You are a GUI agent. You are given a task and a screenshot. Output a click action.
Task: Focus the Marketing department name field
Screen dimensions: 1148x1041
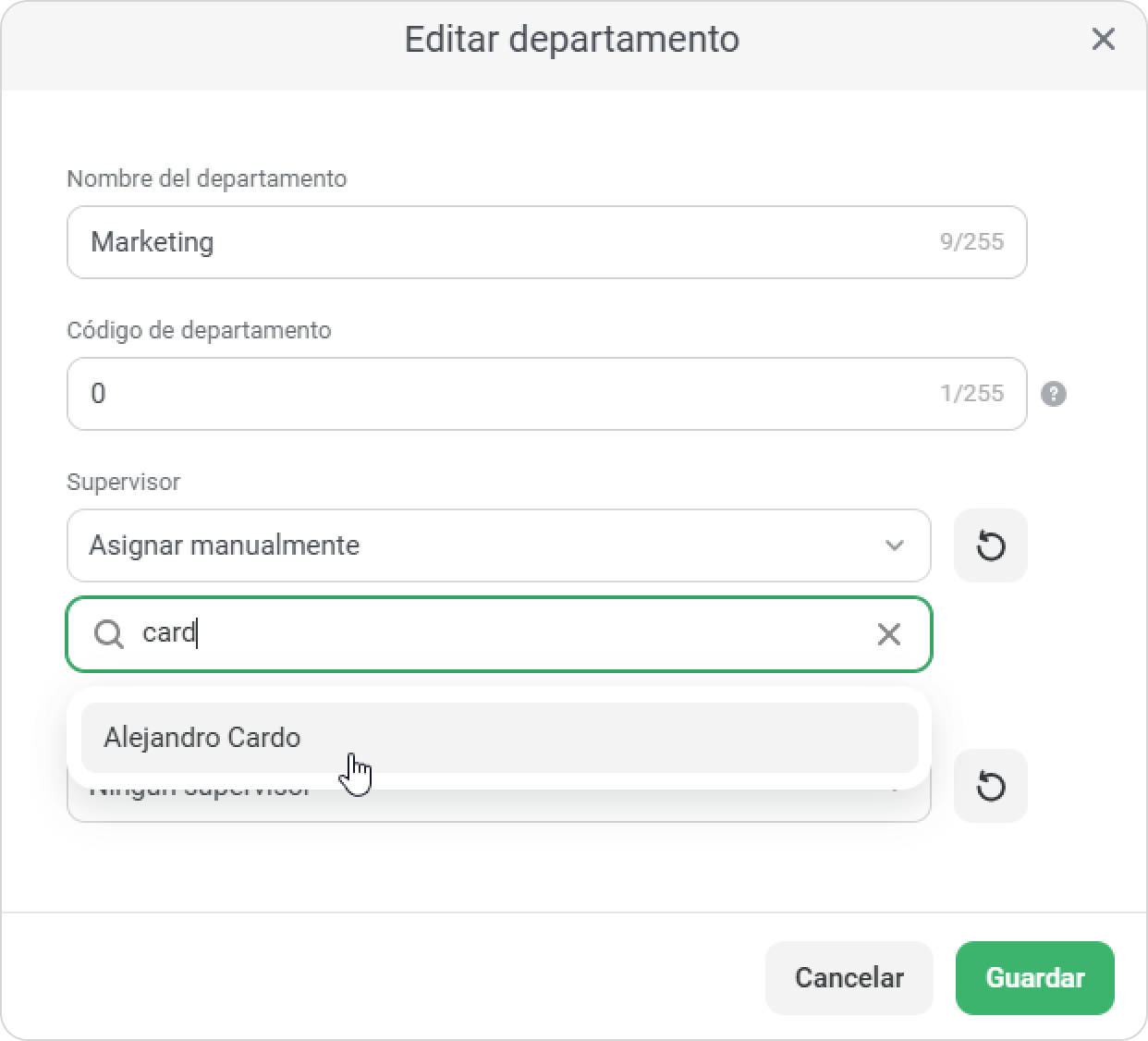point(547,242)
